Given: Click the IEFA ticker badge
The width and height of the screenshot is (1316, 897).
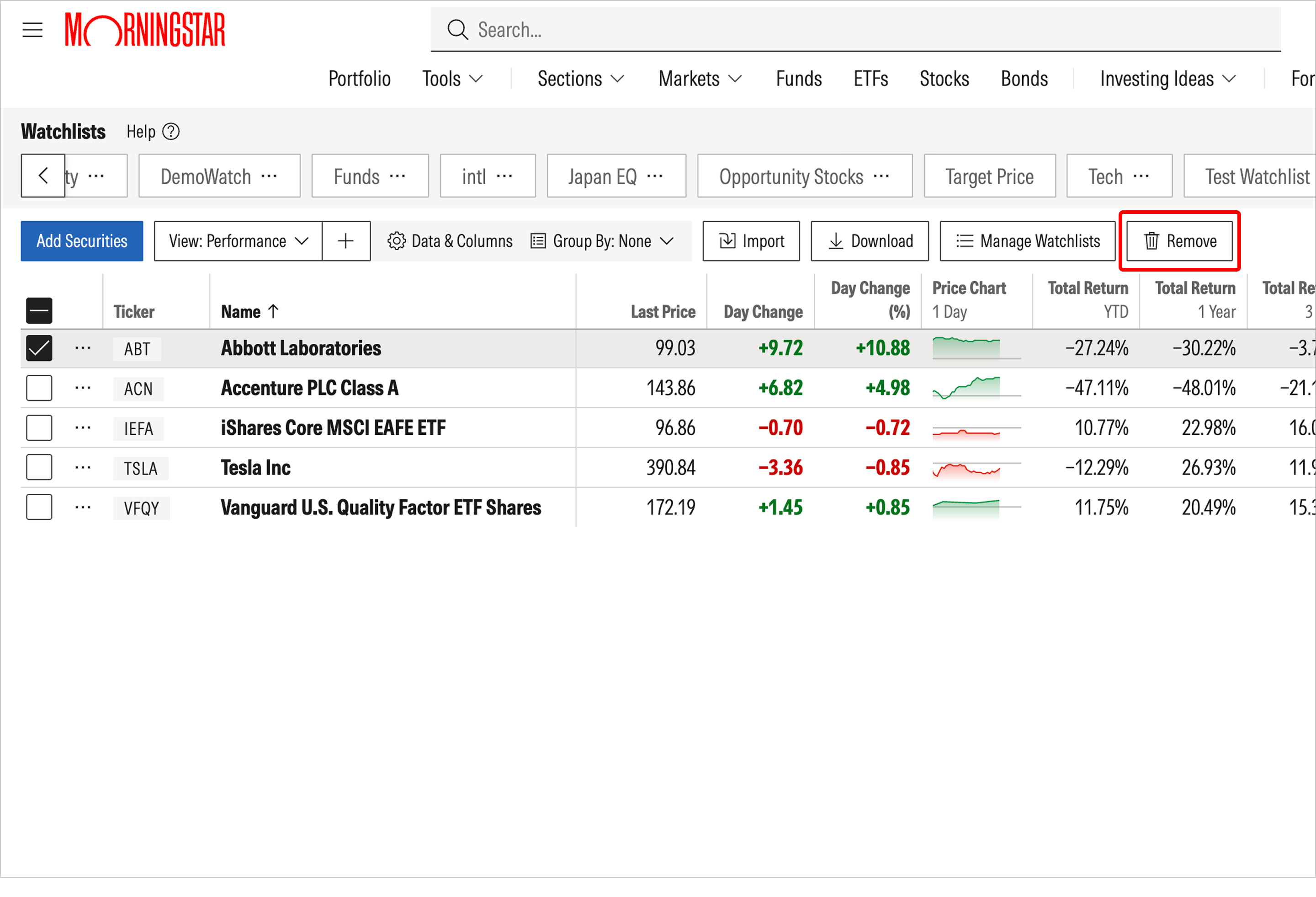Looking at the screenshot, I should (x=139, y=428).
